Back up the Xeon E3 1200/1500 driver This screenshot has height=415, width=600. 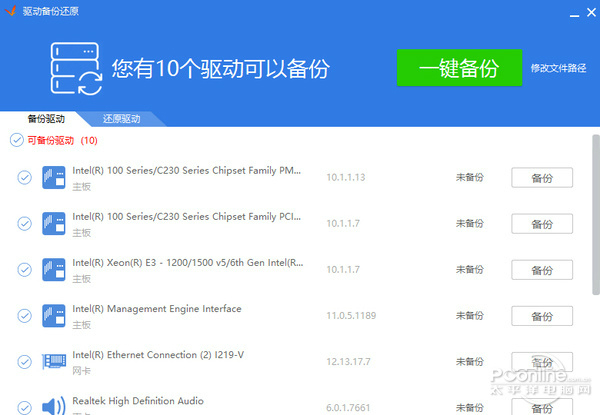542,270
